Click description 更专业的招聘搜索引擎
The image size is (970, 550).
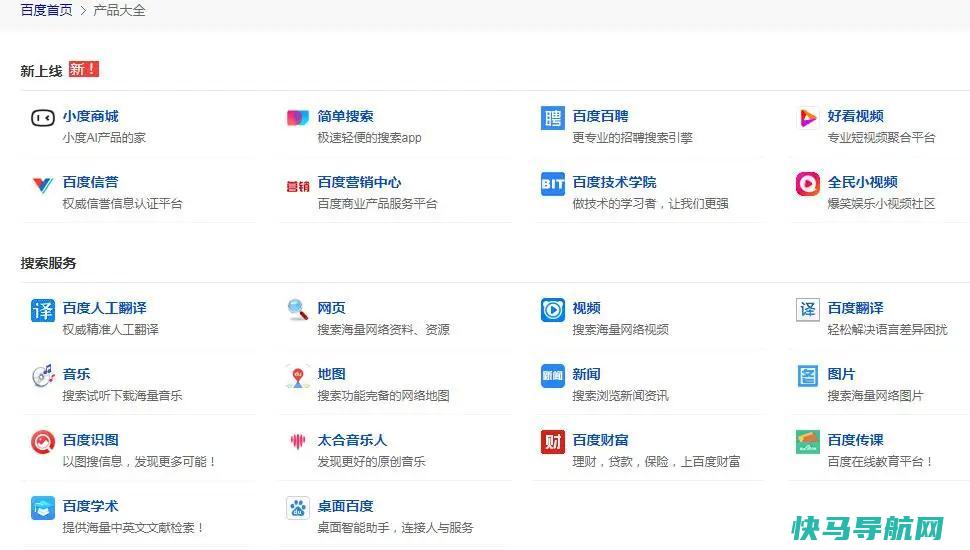632,137
